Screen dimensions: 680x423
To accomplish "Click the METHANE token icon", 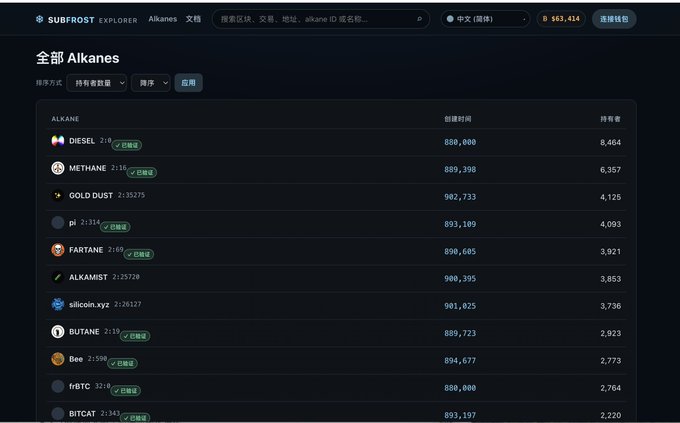I will [x=58, y=168].
